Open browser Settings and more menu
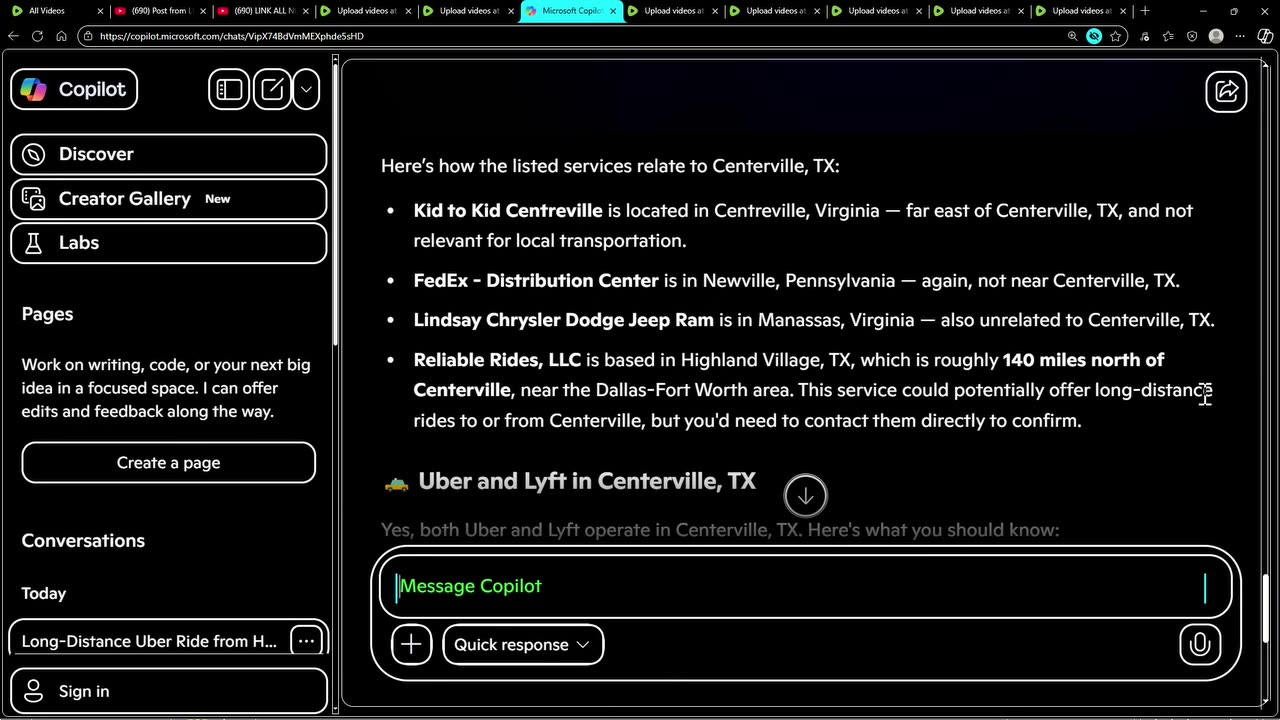The image size is (1280, 720). point(1241,36)
